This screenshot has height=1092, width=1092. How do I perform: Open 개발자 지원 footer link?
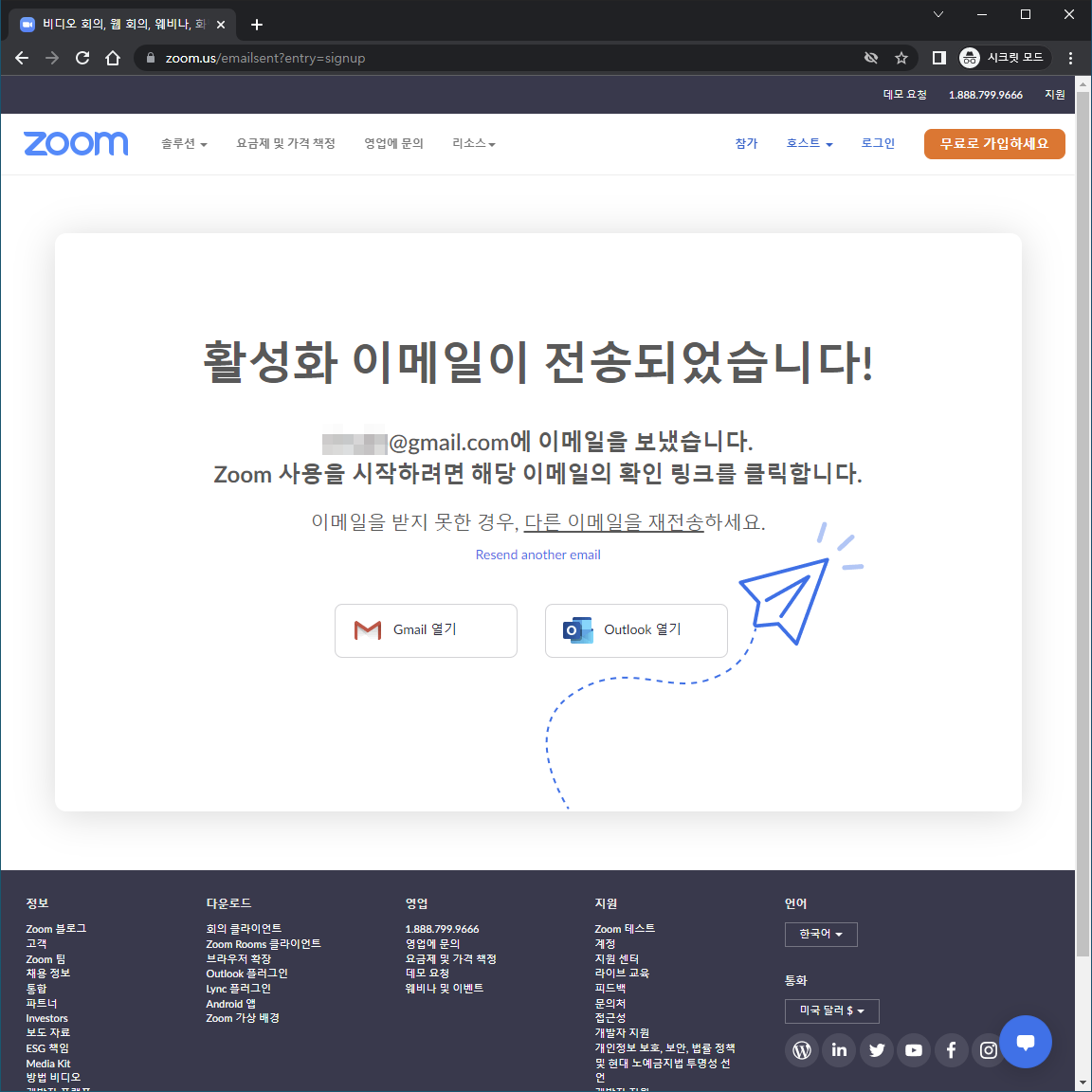[622, 1033]
